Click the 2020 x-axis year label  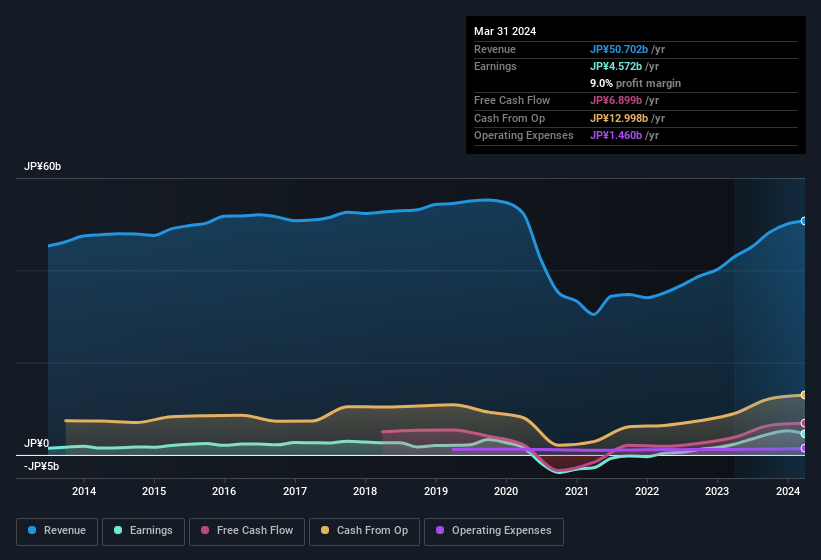click(506, 491)
